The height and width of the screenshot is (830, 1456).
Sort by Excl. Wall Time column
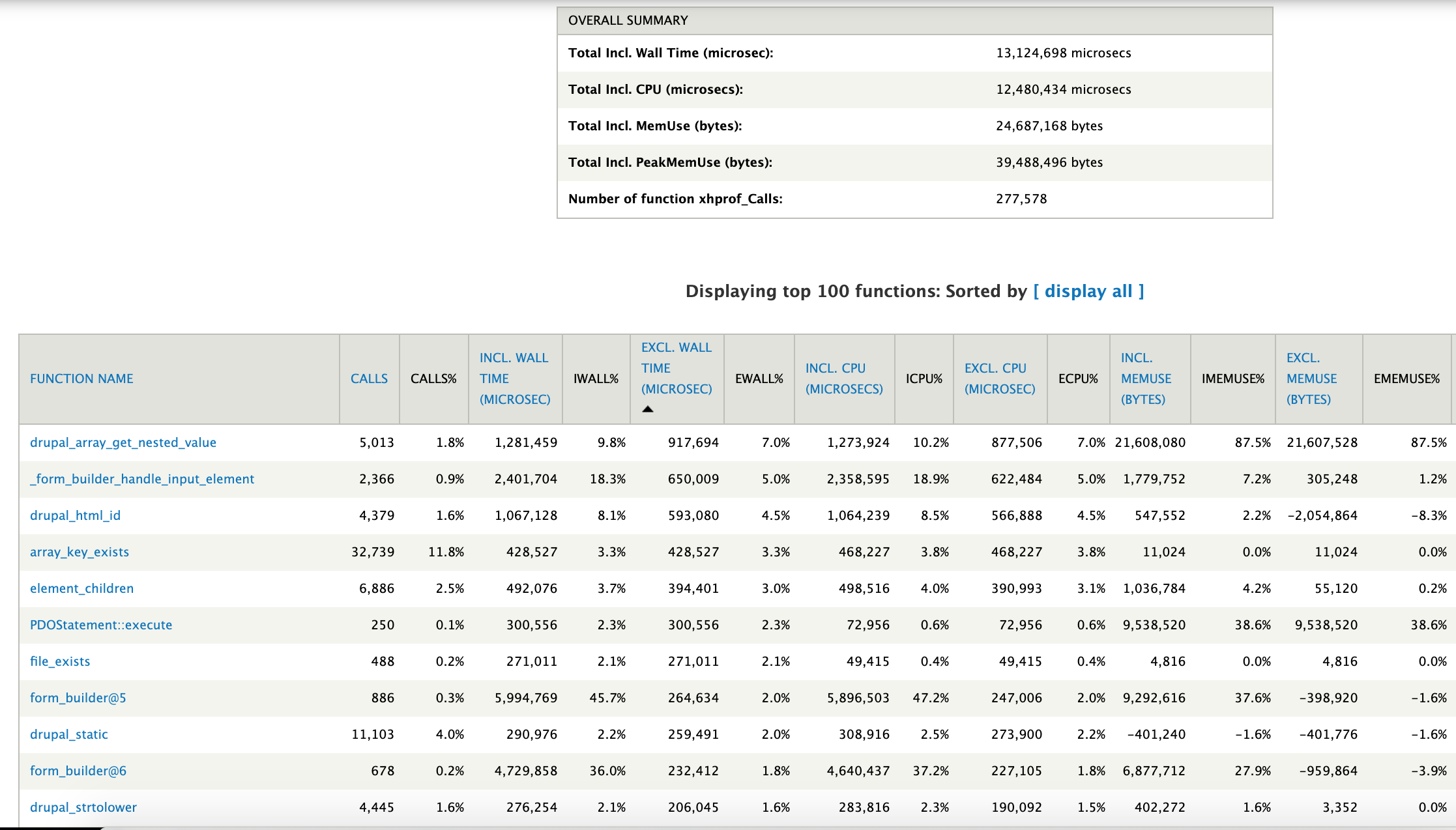(677, 368)
